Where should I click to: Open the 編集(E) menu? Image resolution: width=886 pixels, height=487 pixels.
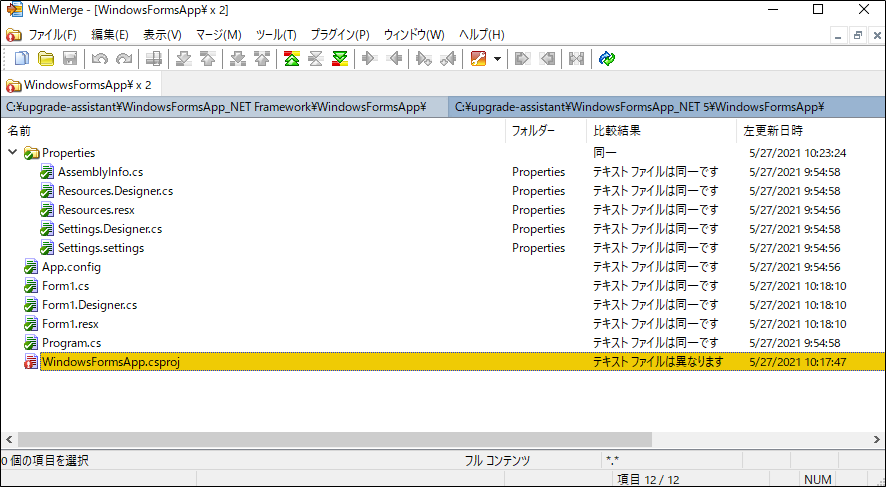point(110,34)
